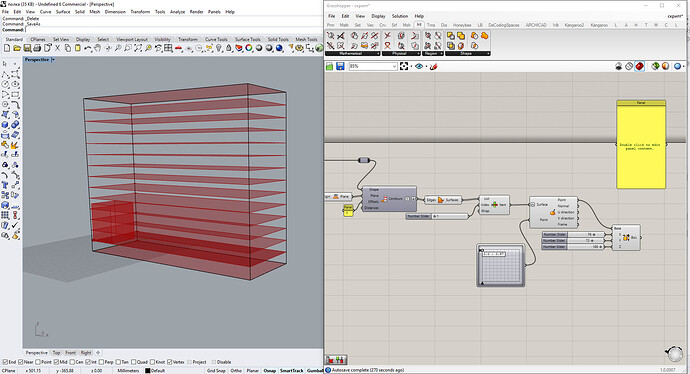Expand the Perspective viewport title dropdown arrow

[53, 59]
